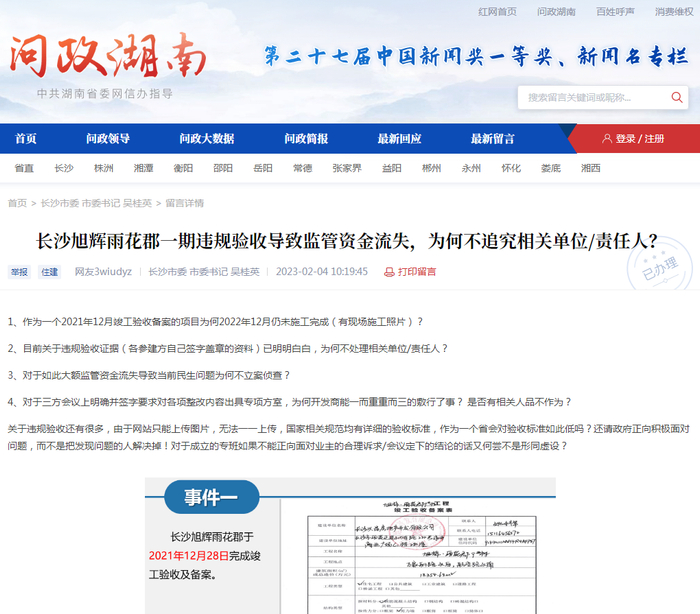Image resolution: width=700 pixels, height=614 pixels.
Task: Click the 举报 tag
Action: click(19, 272)
